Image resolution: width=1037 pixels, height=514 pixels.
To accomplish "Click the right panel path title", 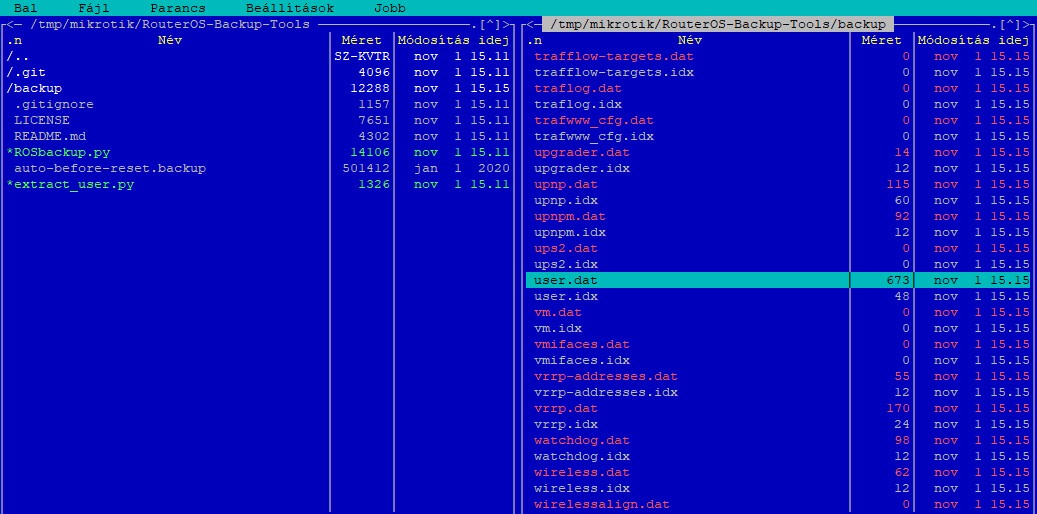I will pyautogui.click(x=718, y=24).
